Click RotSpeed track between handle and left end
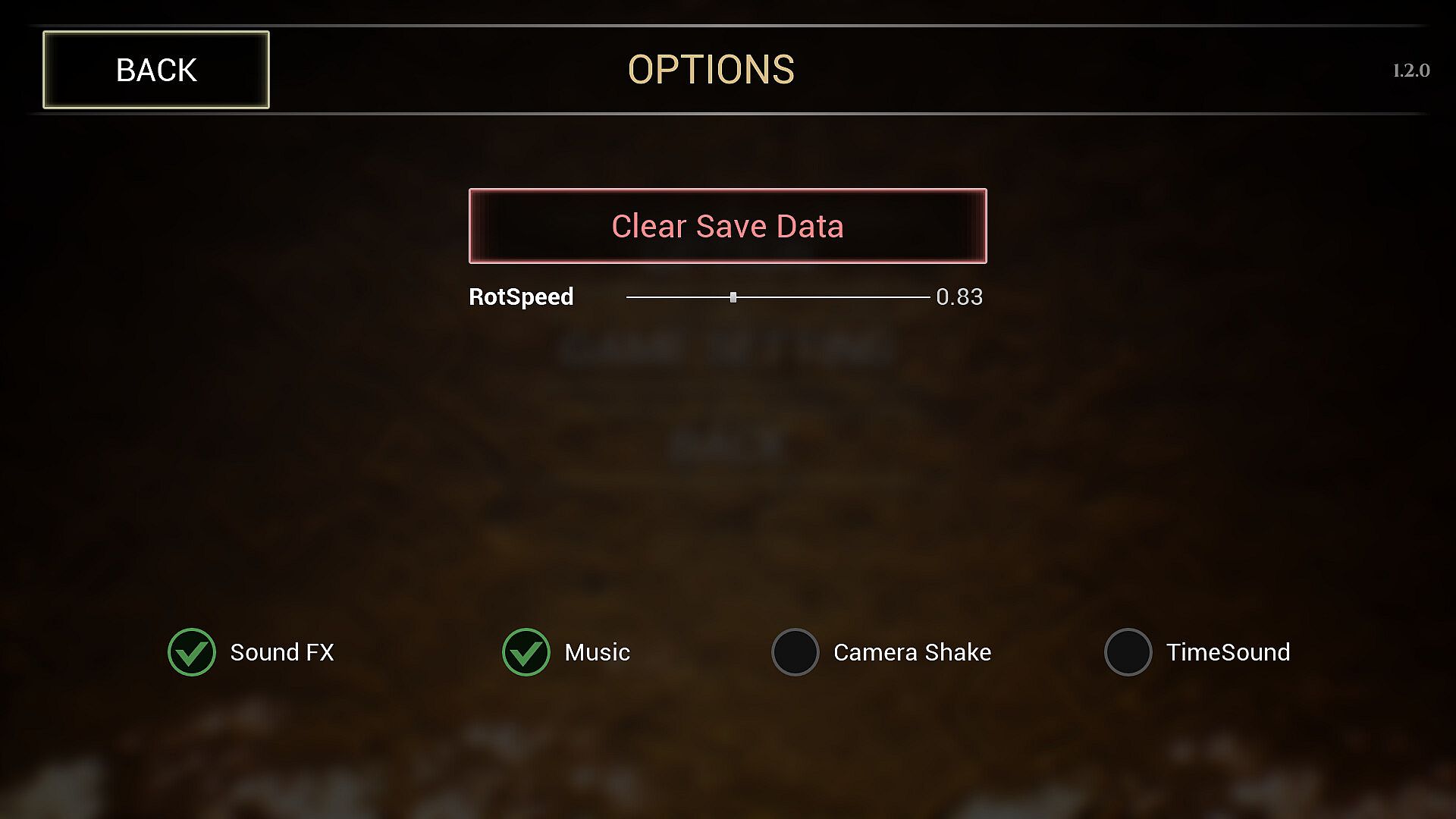The width and height of the screenshot is (1456, 819). (680, 297)
